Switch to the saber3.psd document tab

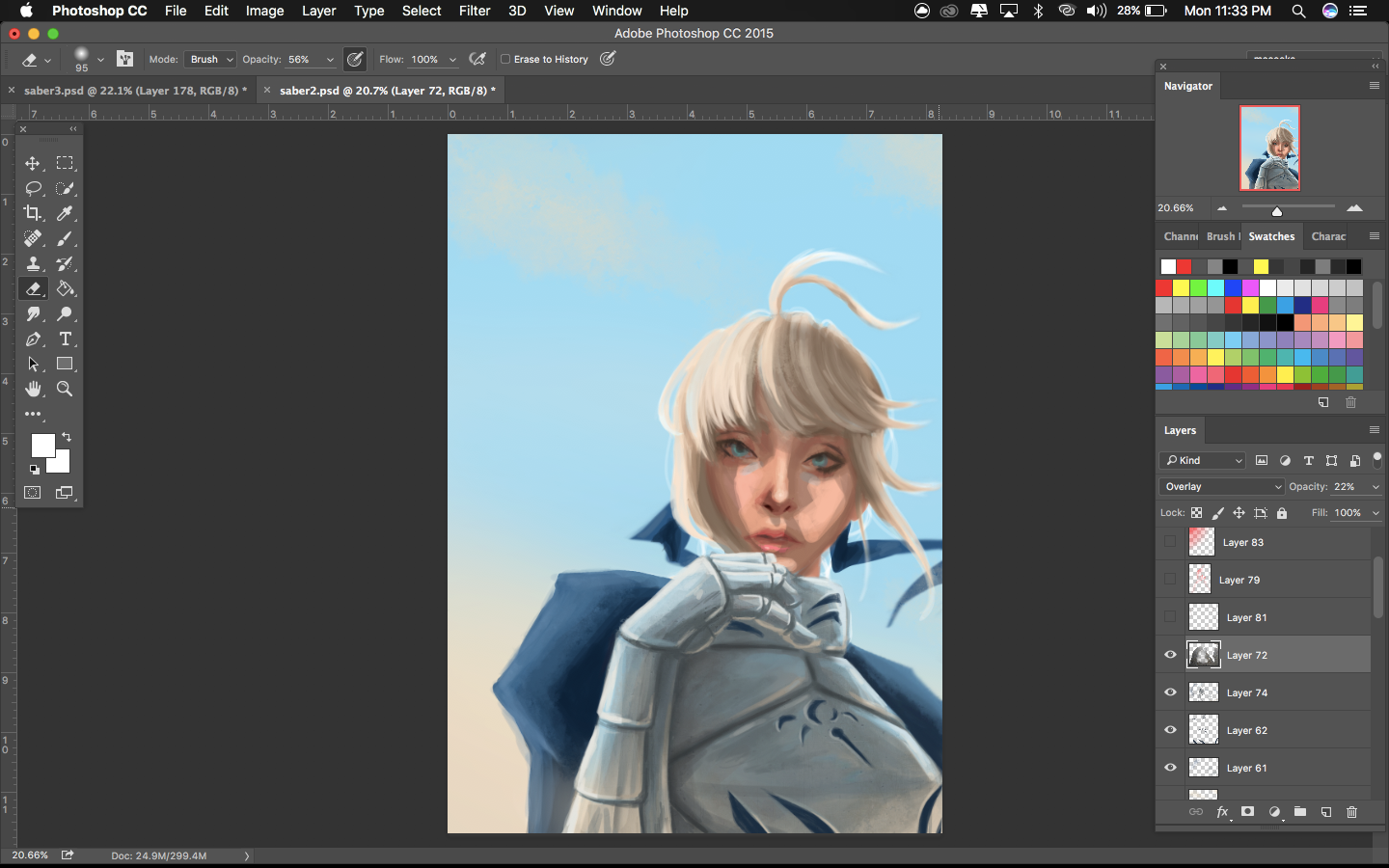pyautogui.click(x=135, y=91)
